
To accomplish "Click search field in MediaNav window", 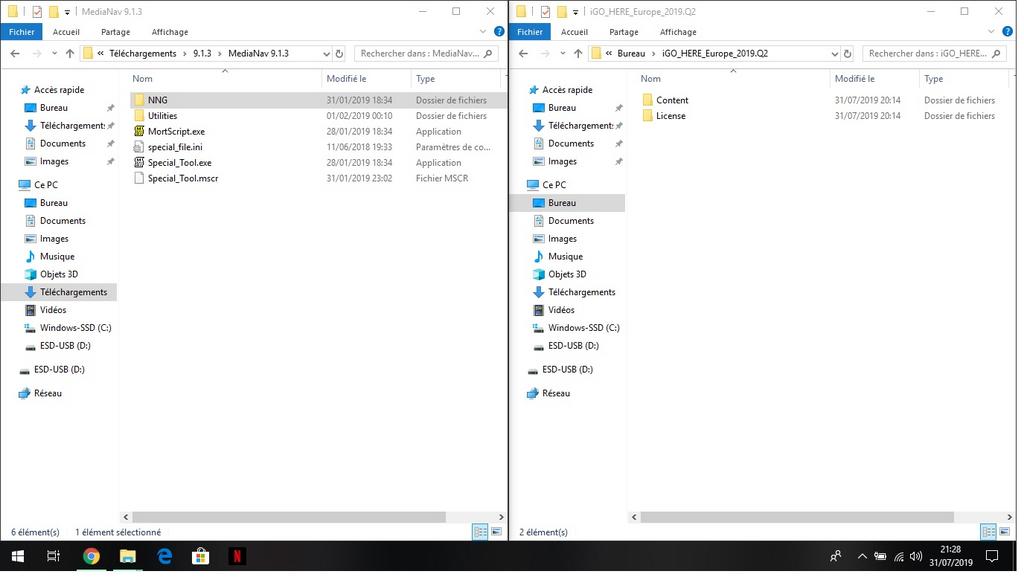I will [x=426, y=54].
